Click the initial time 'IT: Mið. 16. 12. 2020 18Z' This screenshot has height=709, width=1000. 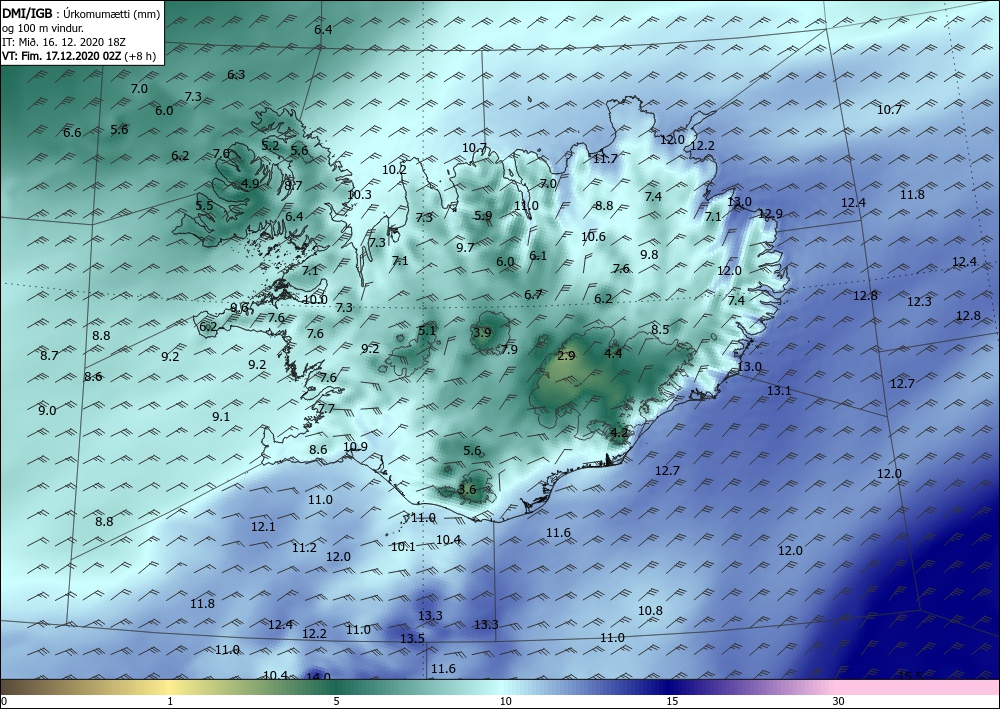(64, 41)
